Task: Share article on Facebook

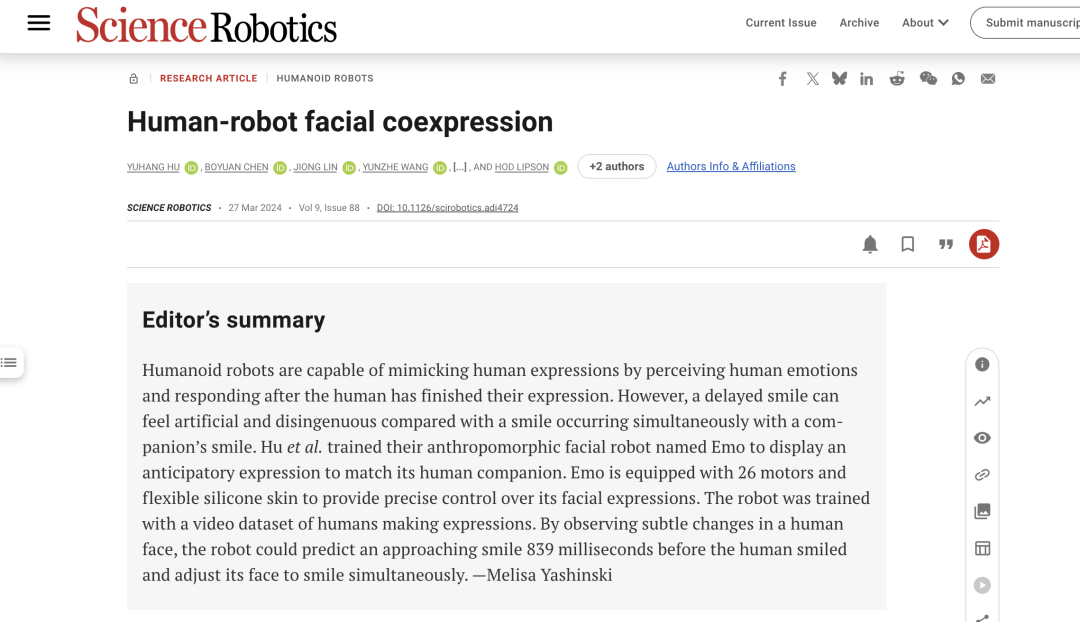Action: click(783, 79)
